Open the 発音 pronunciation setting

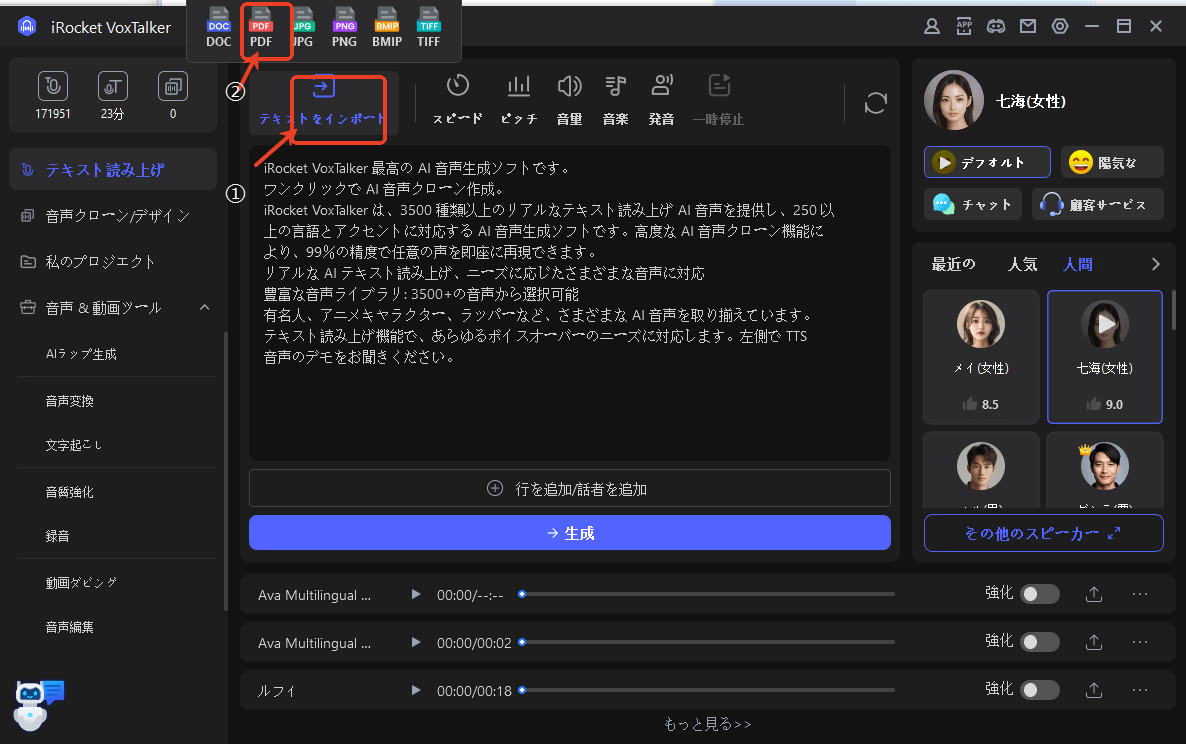[x=662, y=100]
